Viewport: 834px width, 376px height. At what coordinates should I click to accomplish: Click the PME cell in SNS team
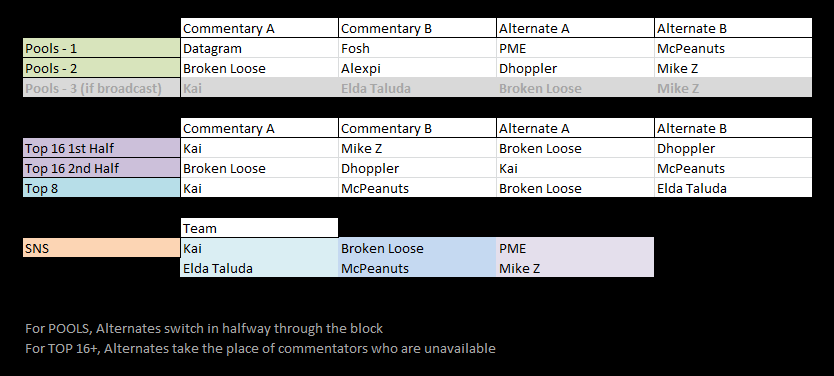coord(575,248)
